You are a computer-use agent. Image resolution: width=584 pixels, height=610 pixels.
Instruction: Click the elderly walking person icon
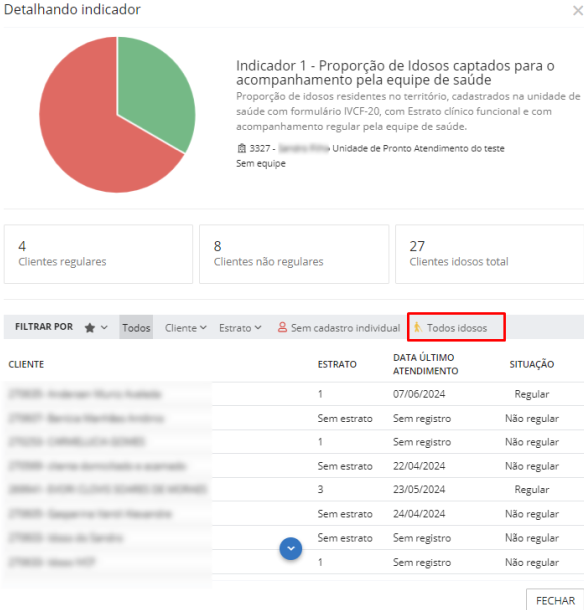tap(417, 327)
